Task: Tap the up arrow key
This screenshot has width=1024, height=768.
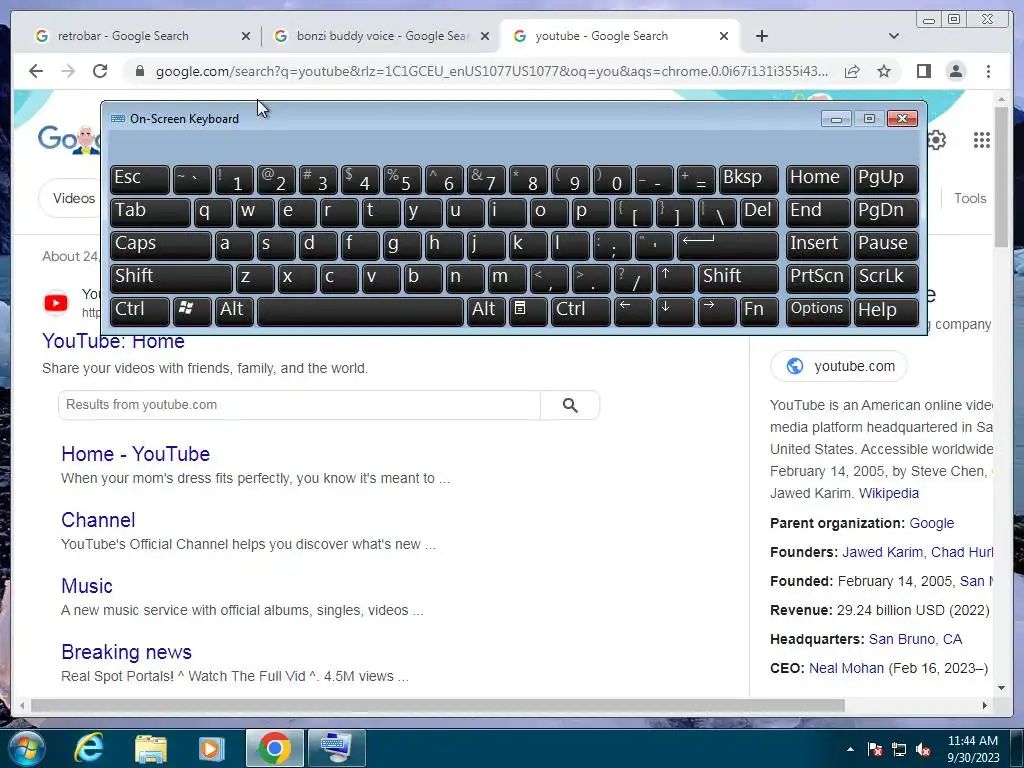Action: coord(675,278)
